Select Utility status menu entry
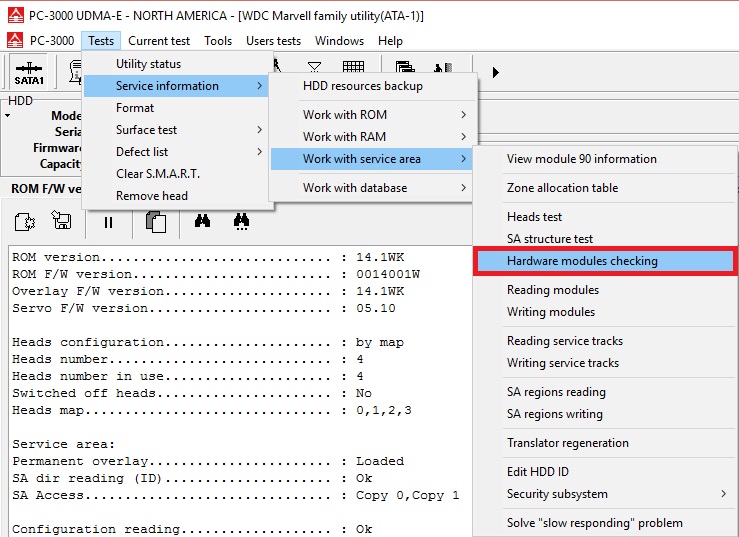Screen dimensions: 739x537 176,64
